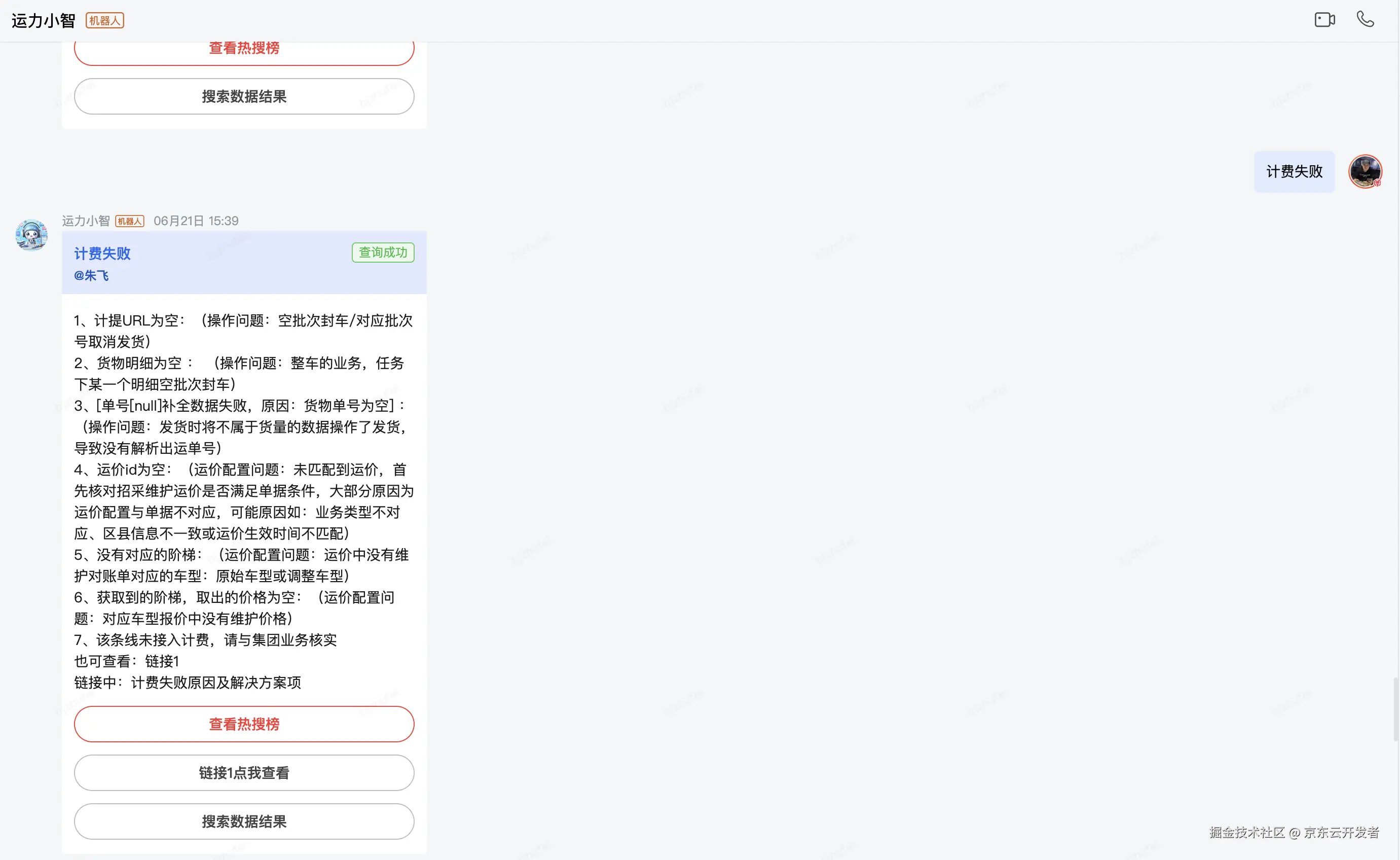1400x860 pixels.
Task: Start a voice call via phone icon
Action: pyautogui.click(x=1365, y=19)
